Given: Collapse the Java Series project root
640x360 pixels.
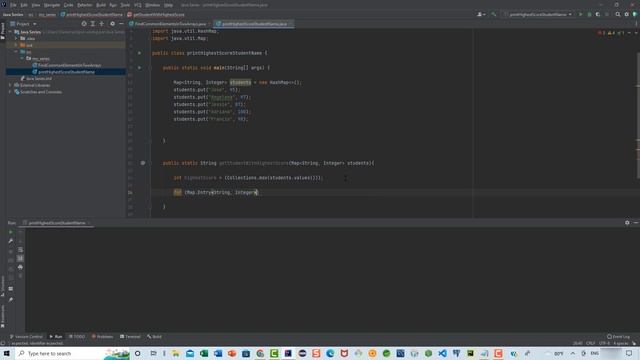Looking at the screenshot, I should [10, 32].
